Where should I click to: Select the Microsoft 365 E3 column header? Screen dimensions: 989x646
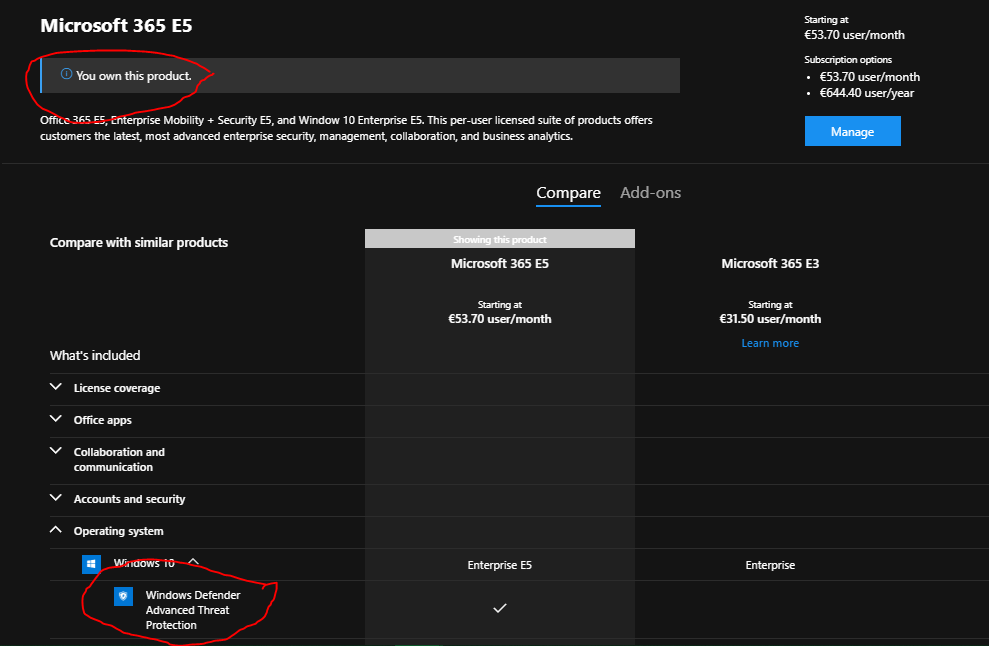pos(770,264)
